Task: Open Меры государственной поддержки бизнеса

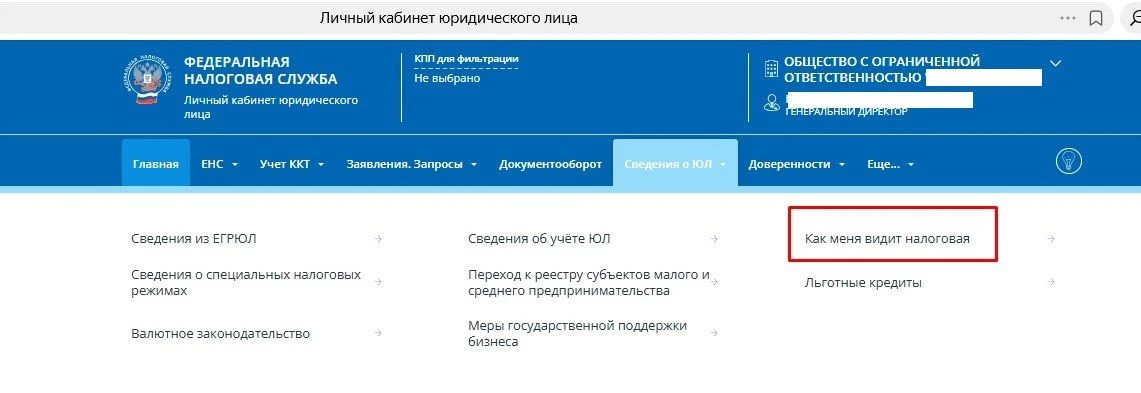Action: 577,333
